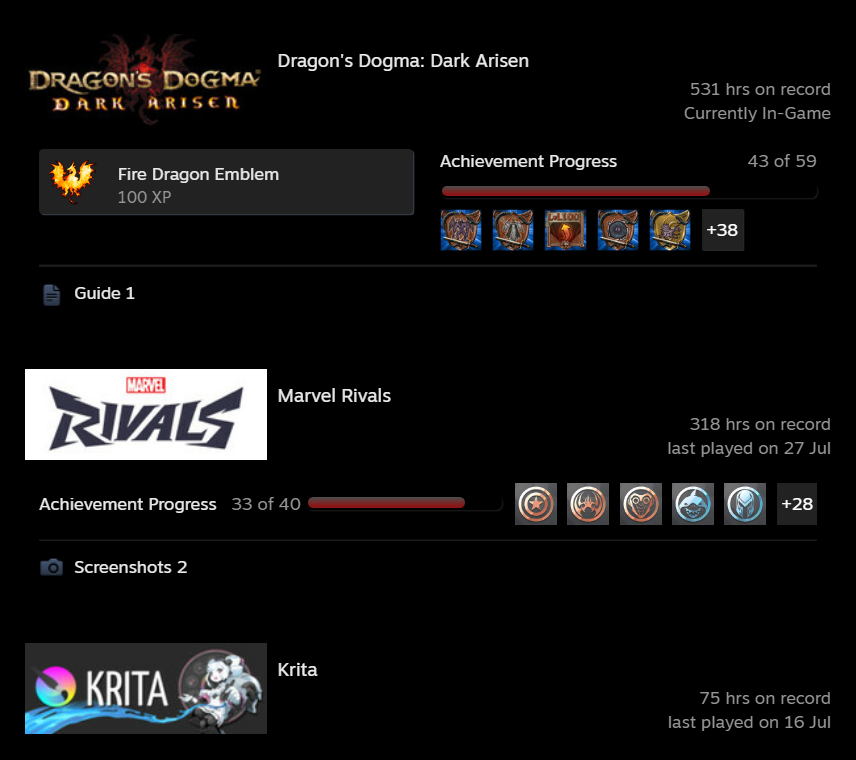Open the Krita banner image

[146, 688]
